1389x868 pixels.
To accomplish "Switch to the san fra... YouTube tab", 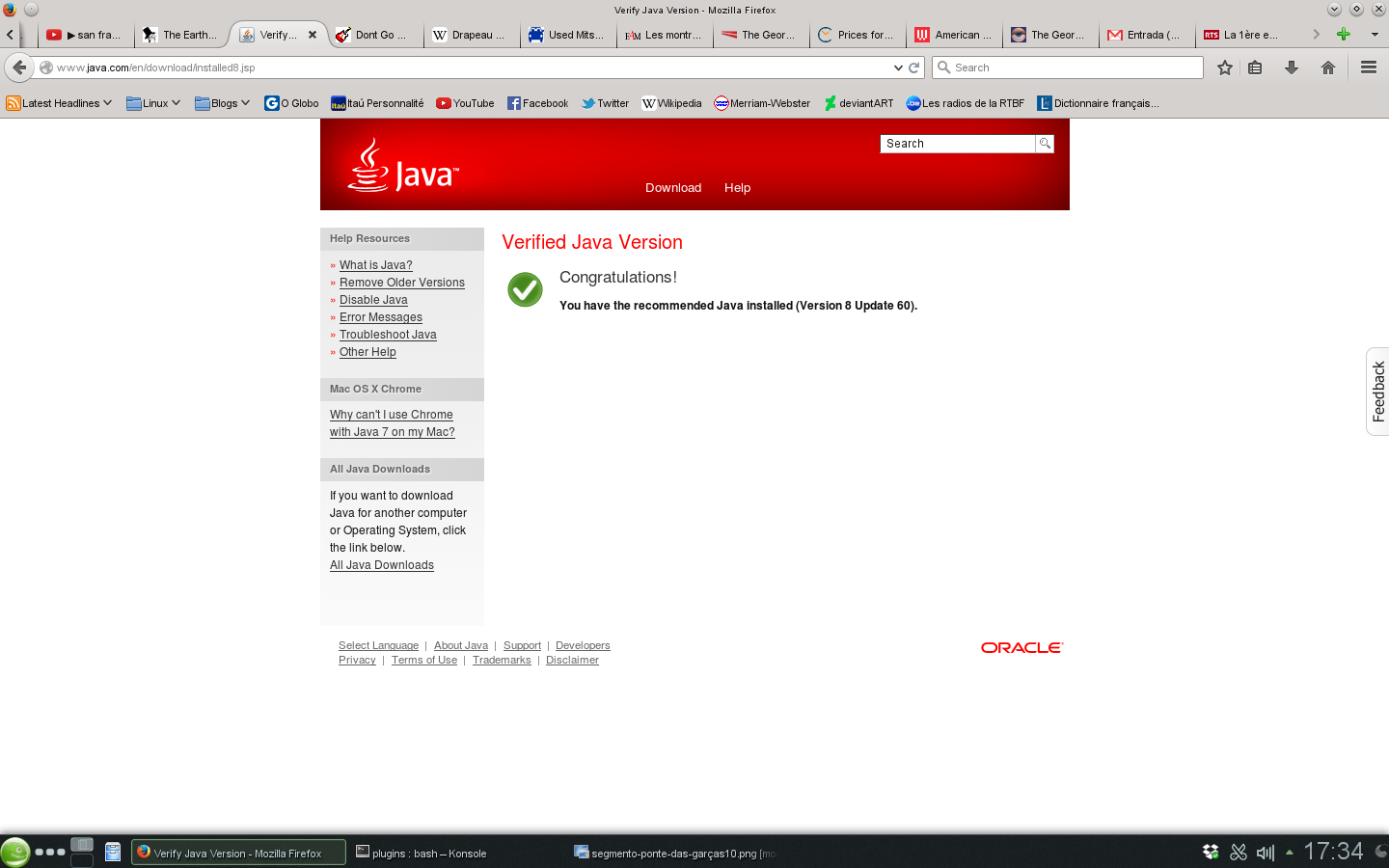I will pos(84,35).
